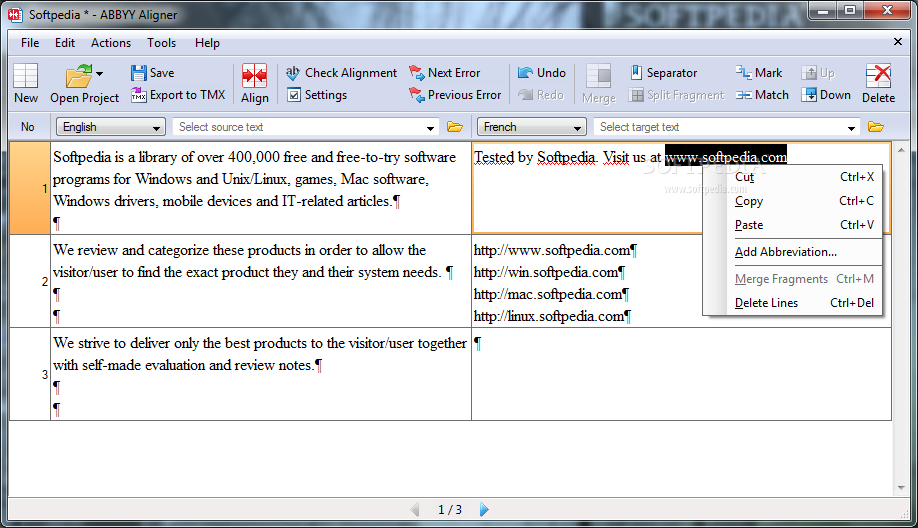Save the current alignment project
Viewport: 918px width, 528px height.
pos(152,73)
